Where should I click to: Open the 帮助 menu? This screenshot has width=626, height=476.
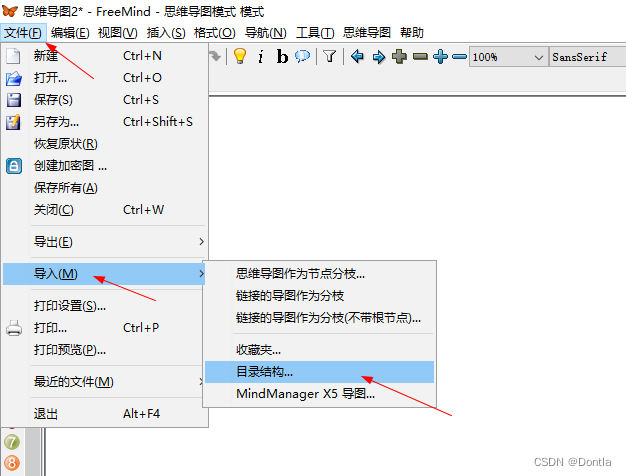(x=412, y=33)
